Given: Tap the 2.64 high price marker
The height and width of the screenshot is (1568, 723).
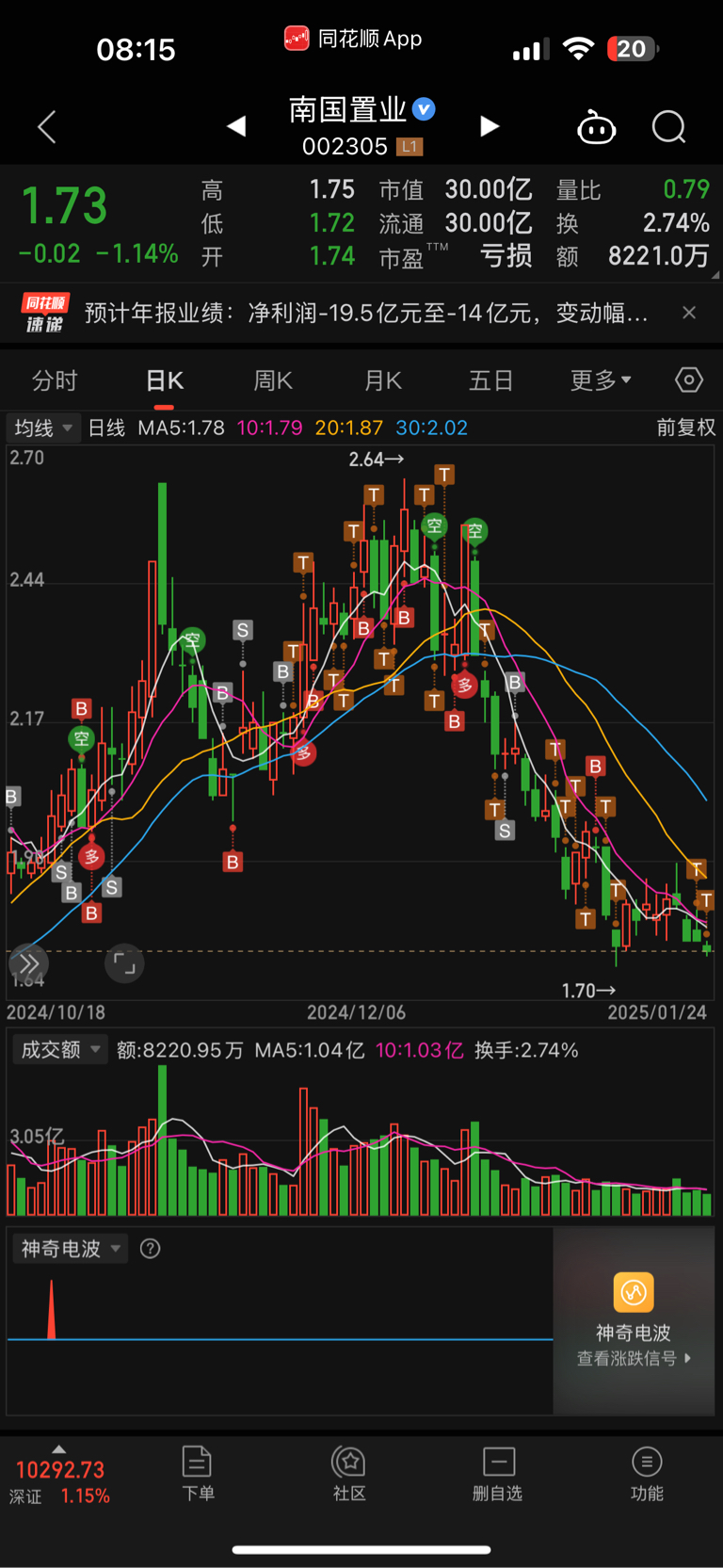Looking at the screenshot, I should 376,459.
